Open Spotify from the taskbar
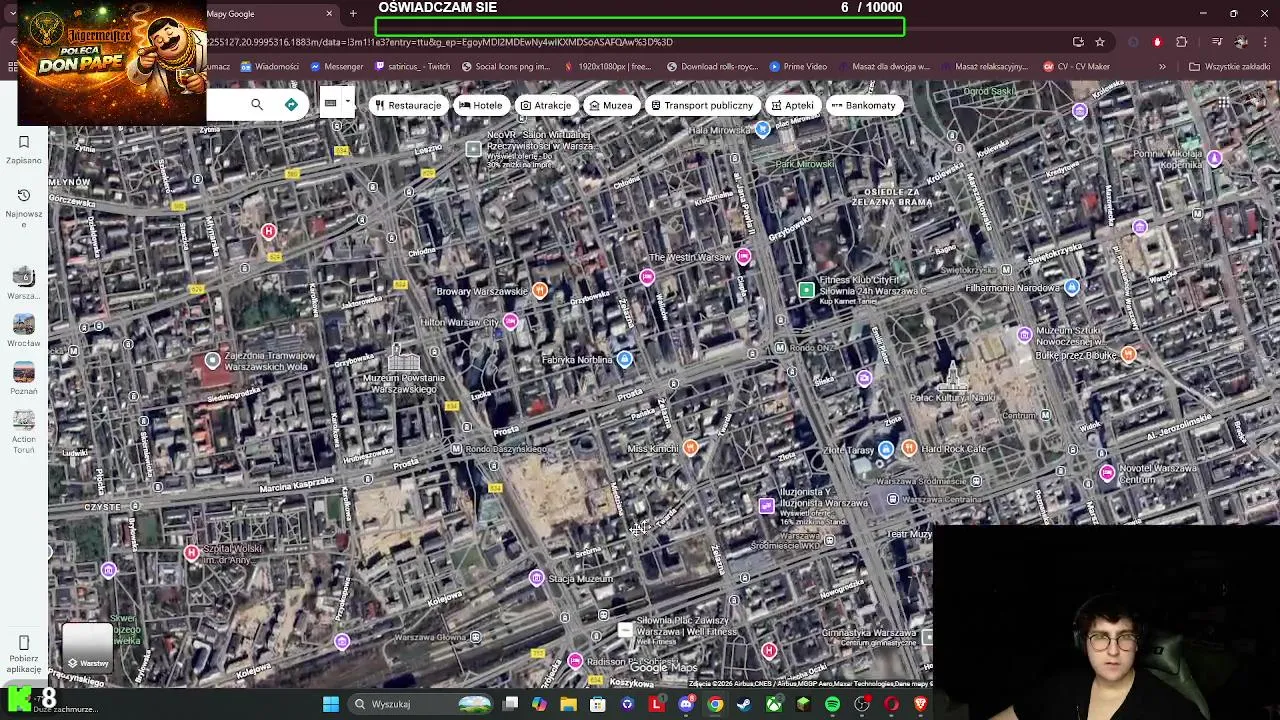 pos(833,704)
